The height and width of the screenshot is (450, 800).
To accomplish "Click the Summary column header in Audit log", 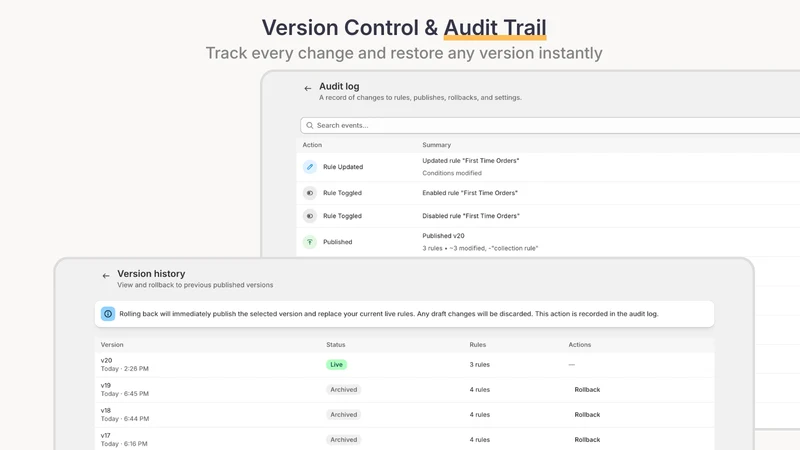I will (437, 145).
